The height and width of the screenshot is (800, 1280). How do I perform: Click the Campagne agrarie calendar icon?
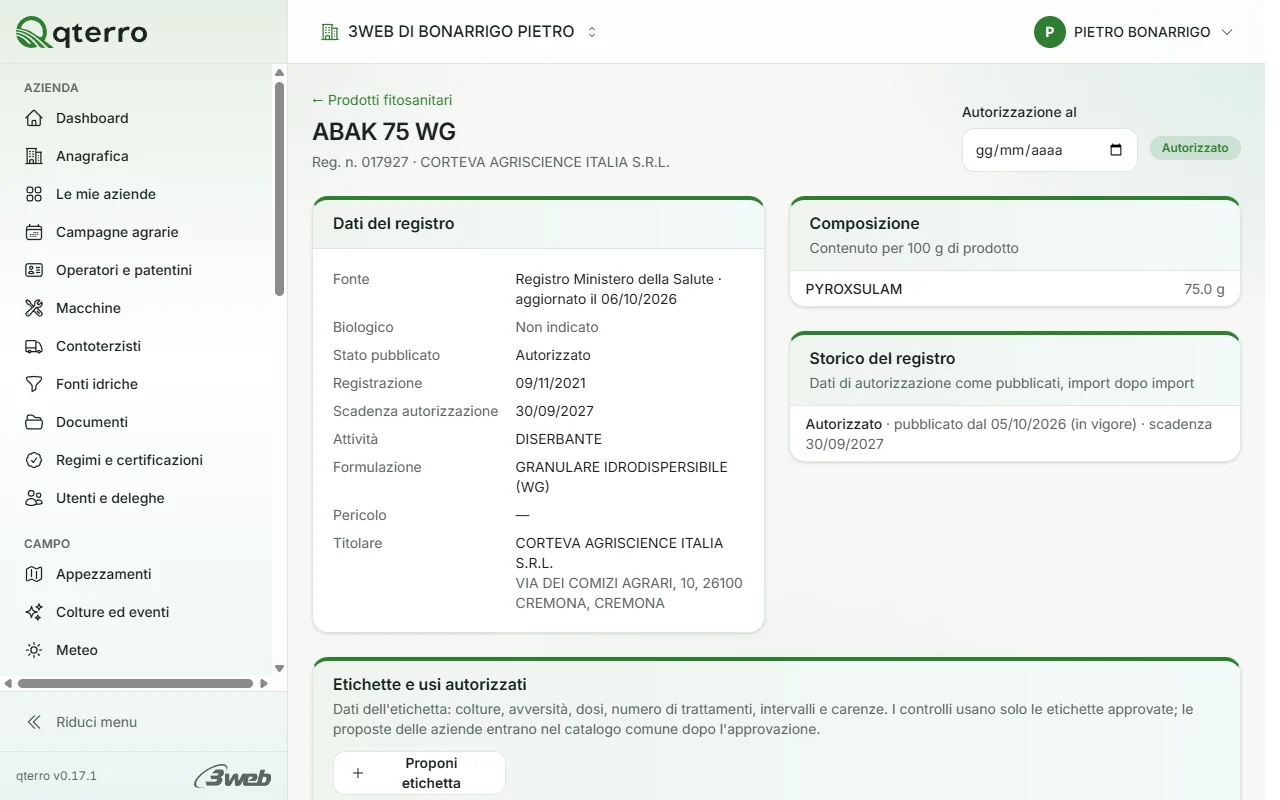tap(34, 232)
